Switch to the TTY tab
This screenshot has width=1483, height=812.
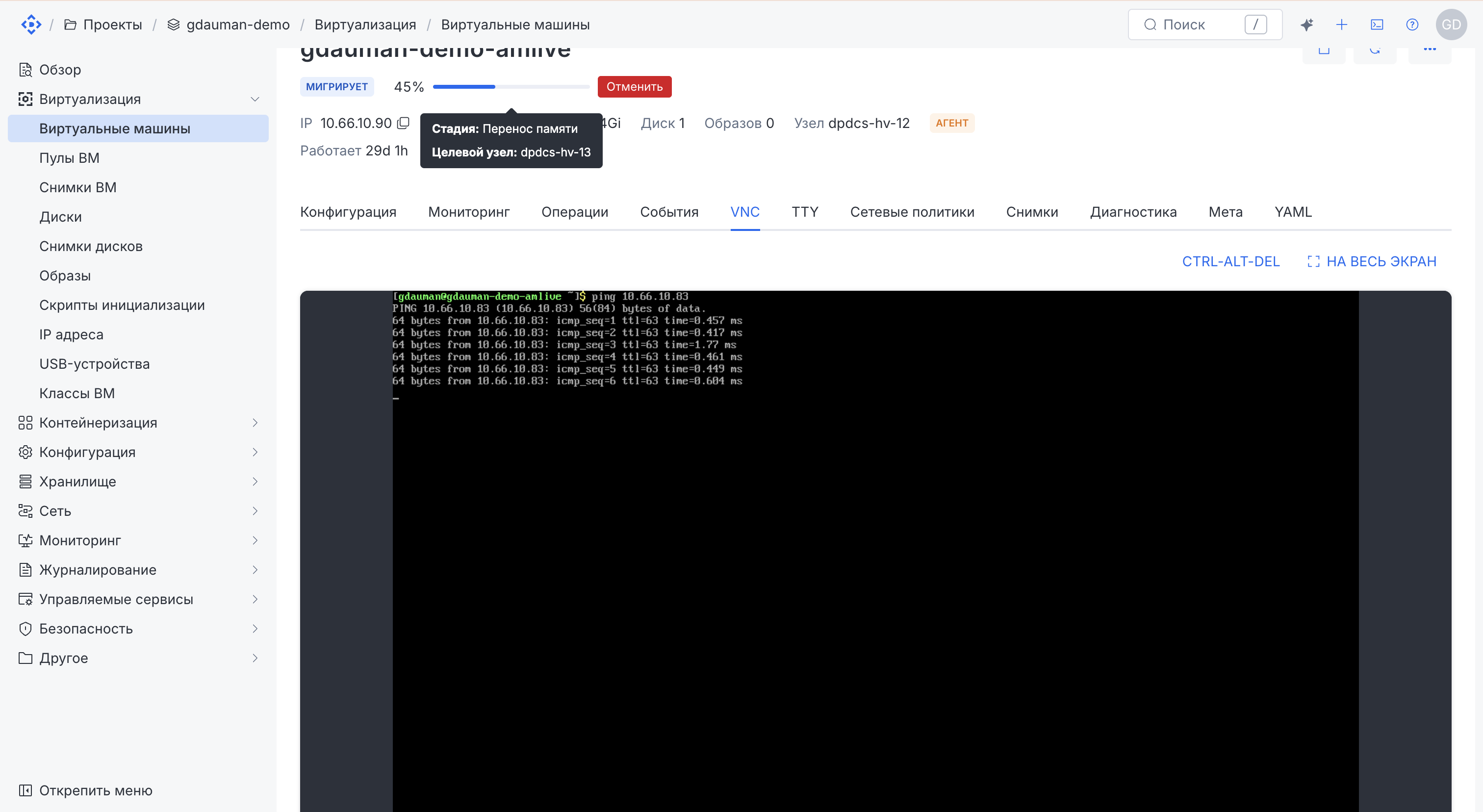point(805,212)
